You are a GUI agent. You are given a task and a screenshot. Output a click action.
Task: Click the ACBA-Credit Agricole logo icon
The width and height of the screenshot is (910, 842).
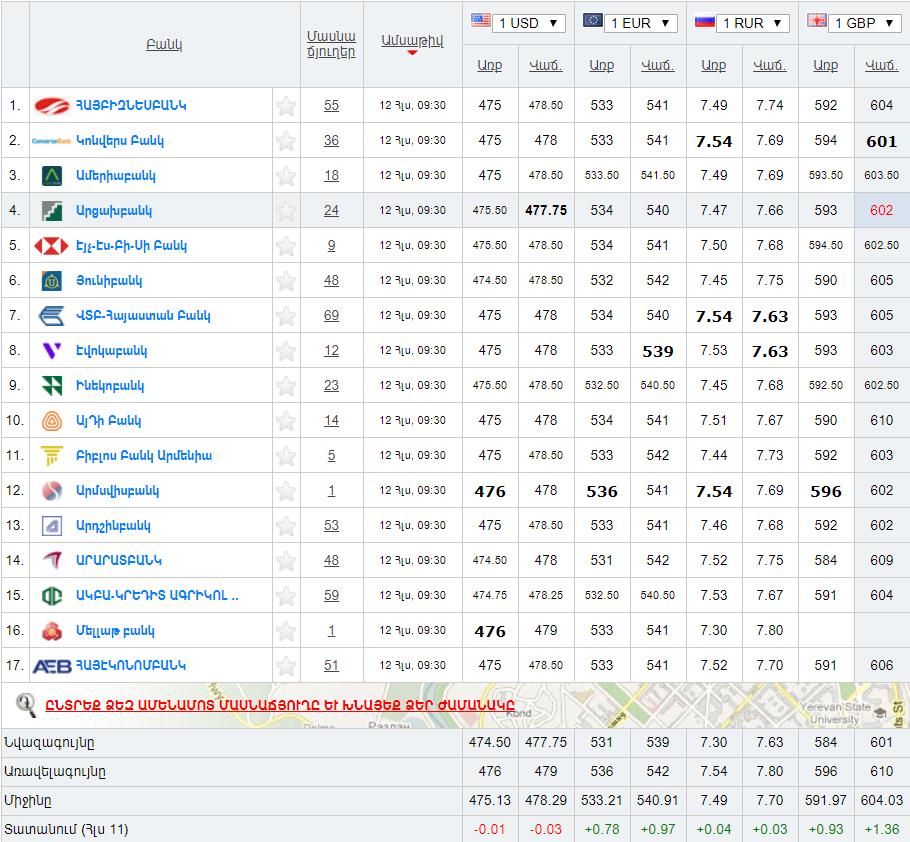pyautogui.click(x=52, y=596)
